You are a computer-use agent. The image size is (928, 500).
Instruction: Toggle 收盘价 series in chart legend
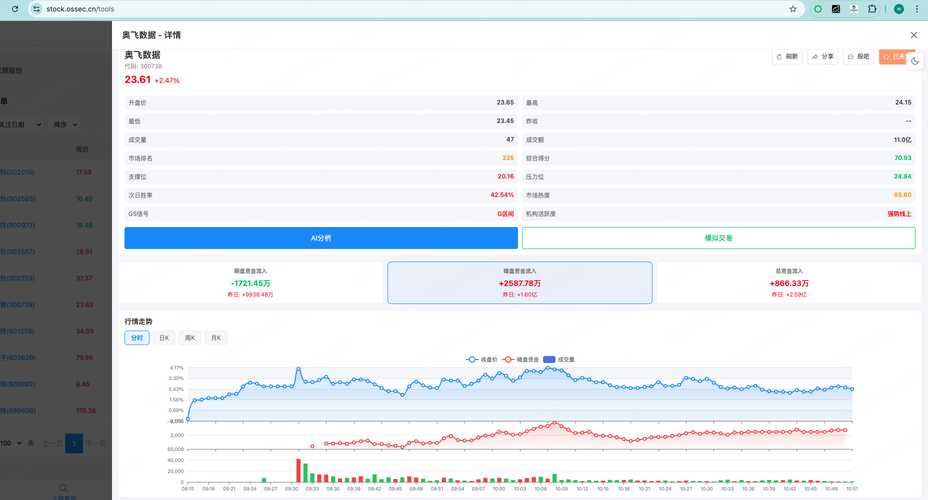[x=482, y=359]
